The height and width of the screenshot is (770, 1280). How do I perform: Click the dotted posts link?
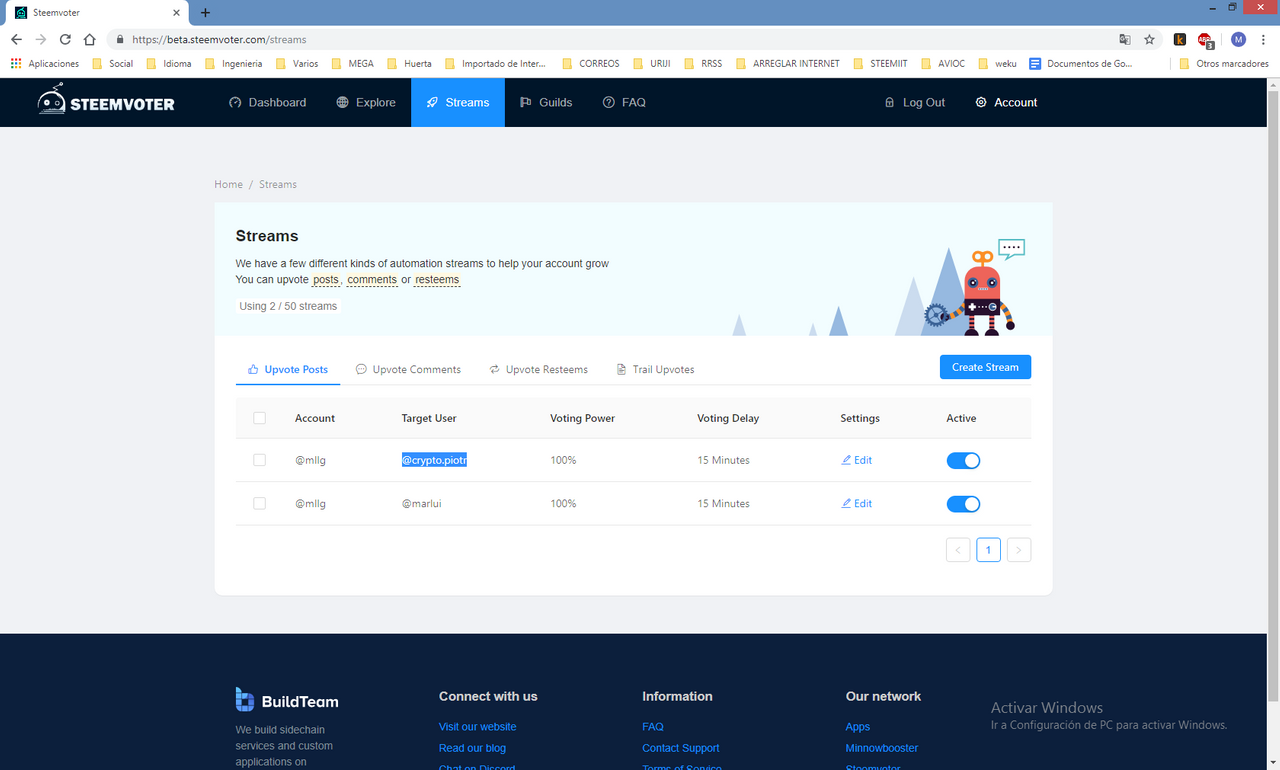tap(326, 280)
